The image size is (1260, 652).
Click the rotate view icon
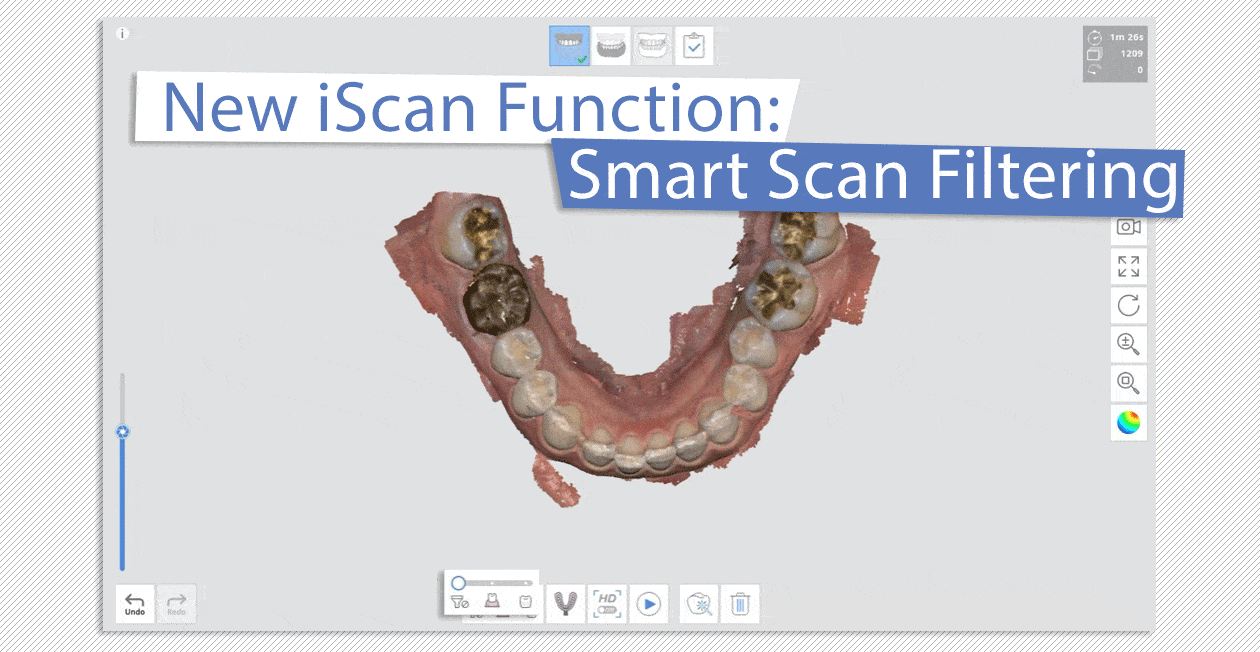[1129, 305]
